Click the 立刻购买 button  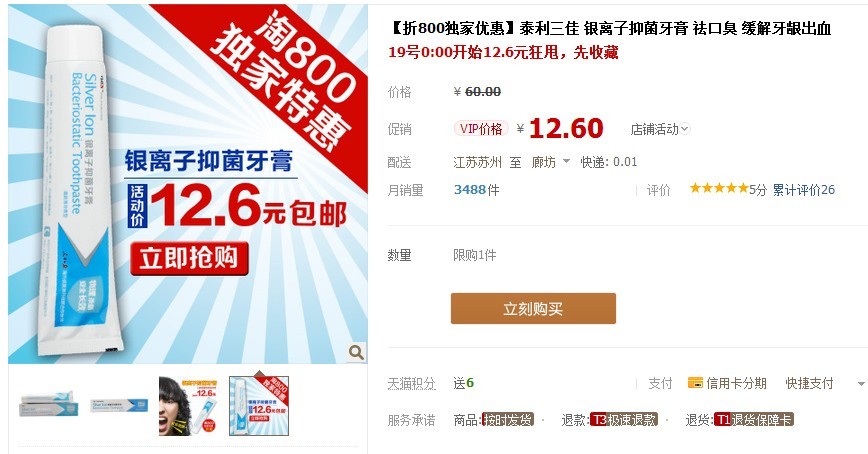(533, 308)
